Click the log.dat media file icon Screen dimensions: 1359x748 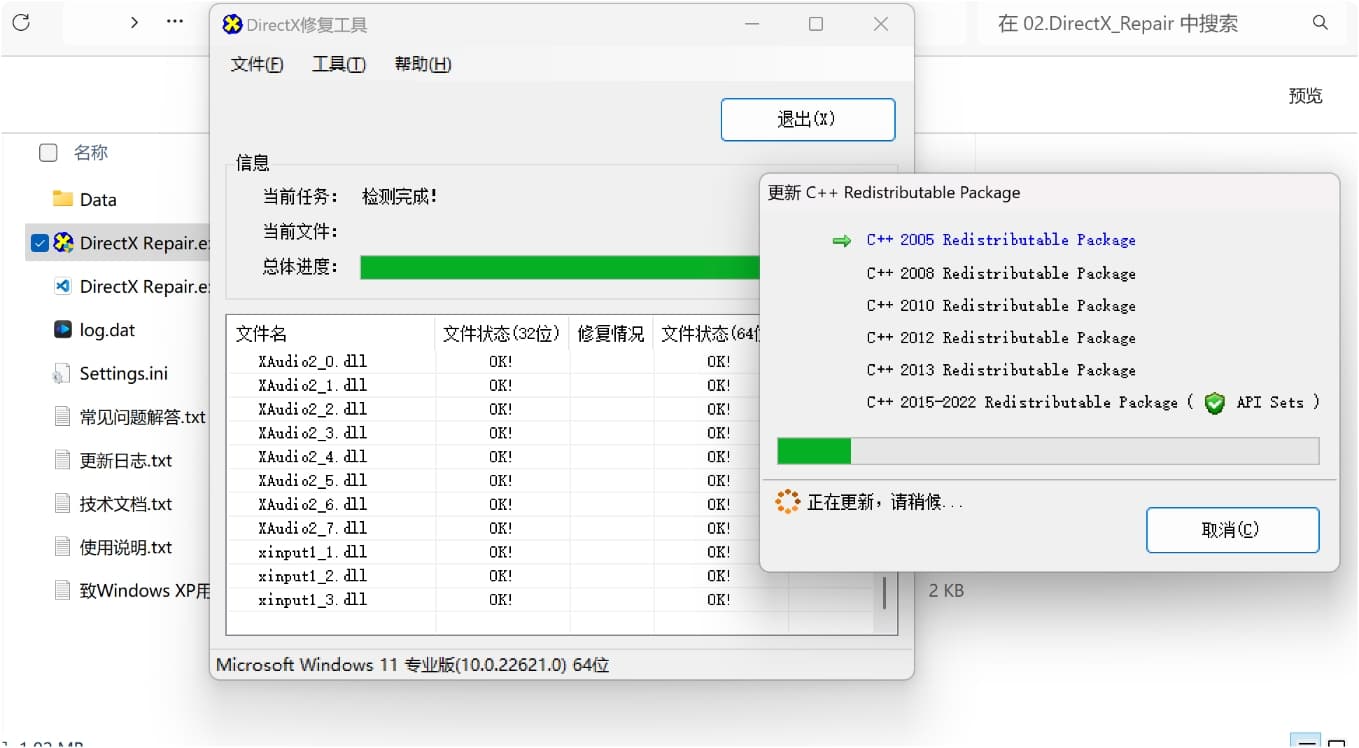point(61,329)
